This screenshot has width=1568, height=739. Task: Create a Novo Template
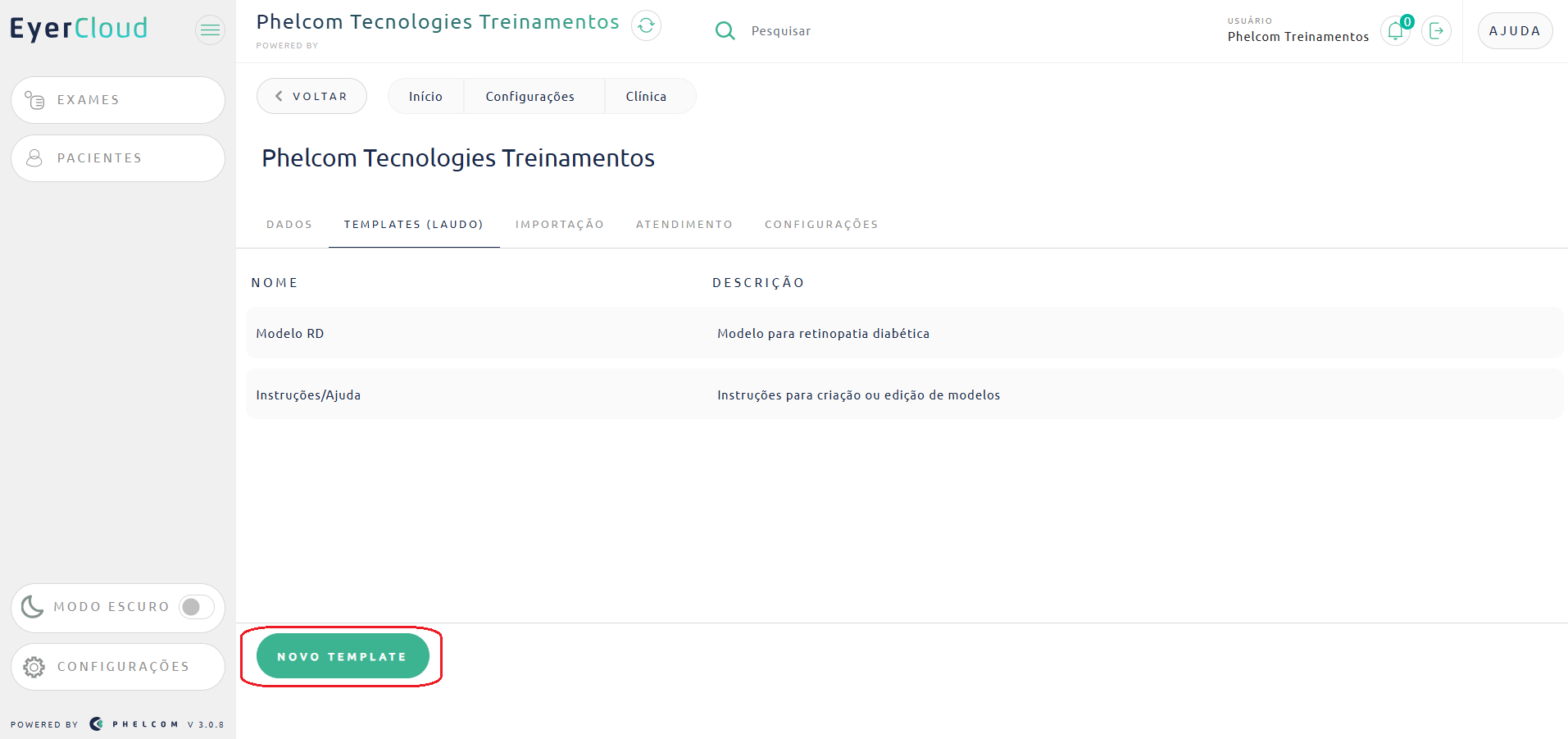tap(343, 656)
